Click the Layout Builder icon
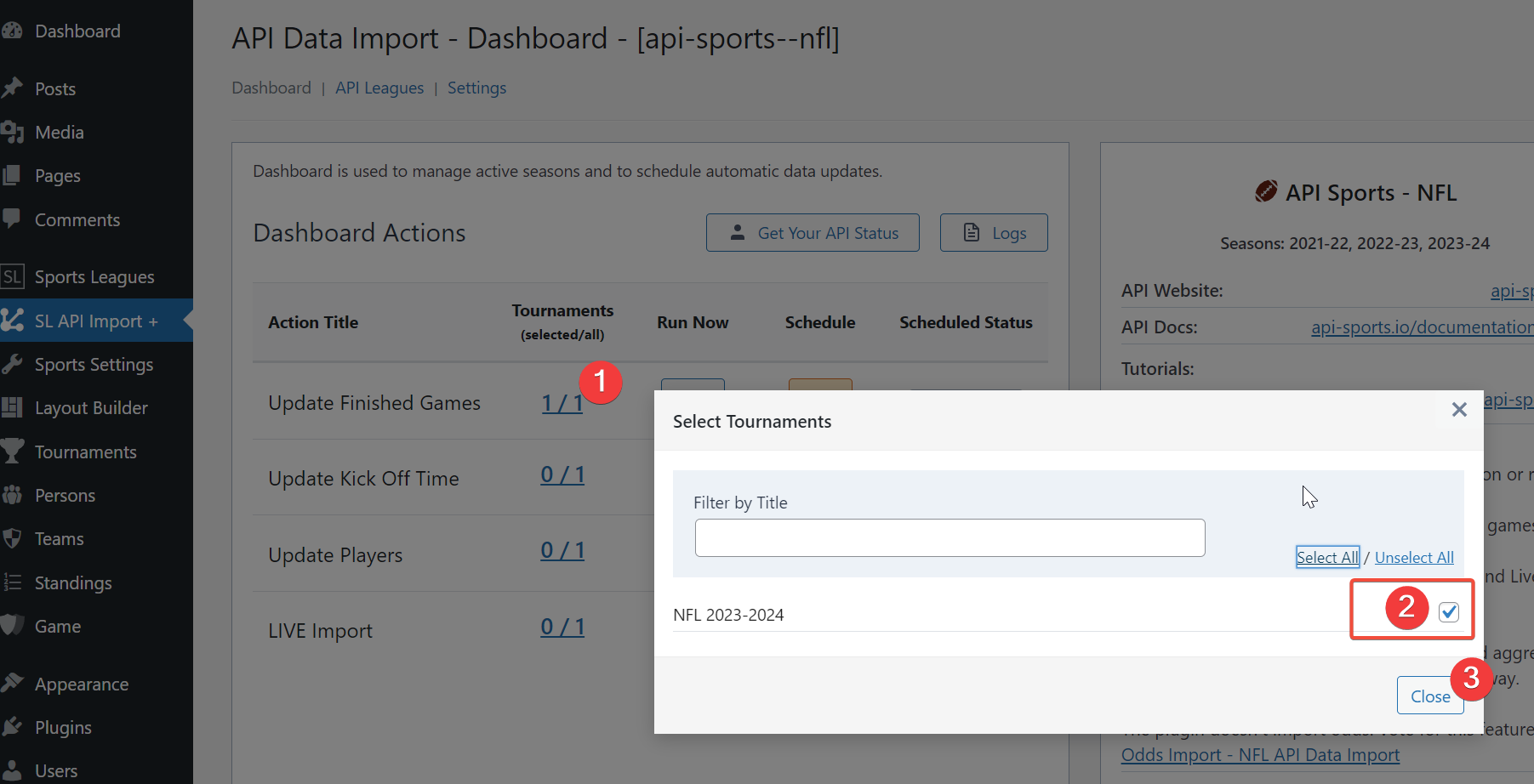Image resolution: width=1534 pixels, height=784 pixels. [x=12, y=407]
